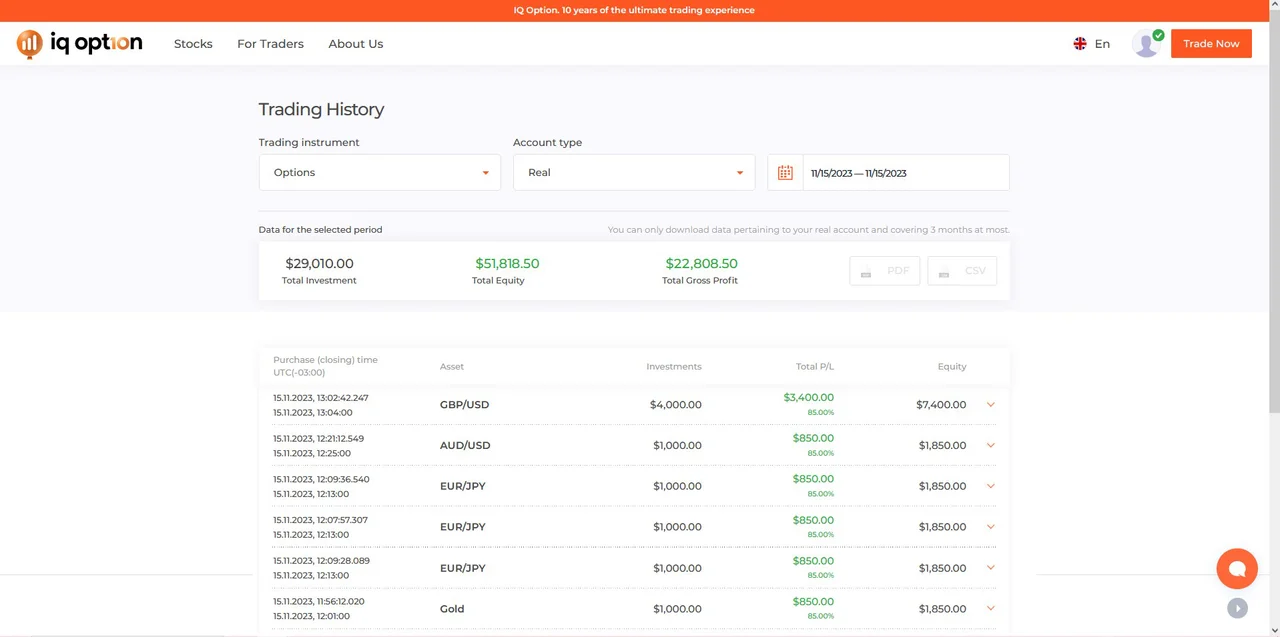Open the Account type Real dropdown
The height and width of the screenshot is (637, 1280).
[x=634, y=172]
